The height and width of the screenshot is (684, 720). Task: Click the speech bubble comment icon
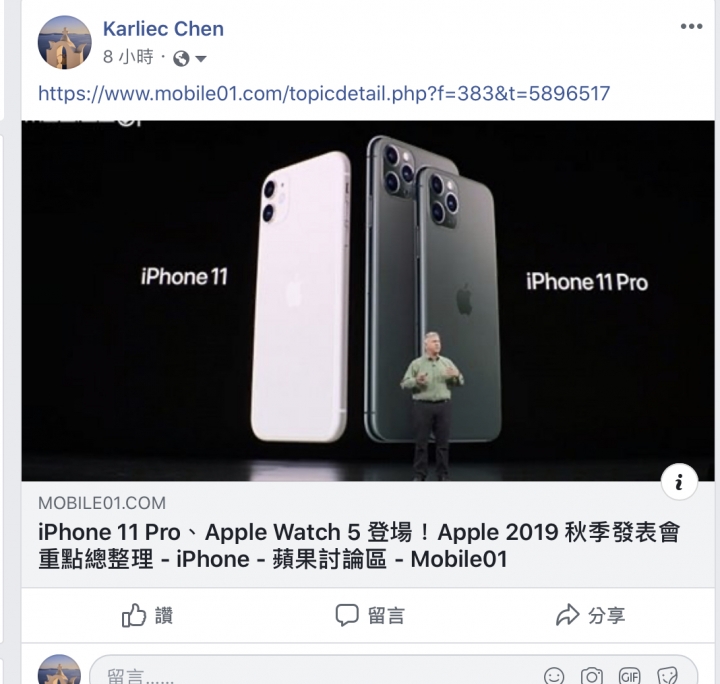pyautogui.click(x=347, y=615)
